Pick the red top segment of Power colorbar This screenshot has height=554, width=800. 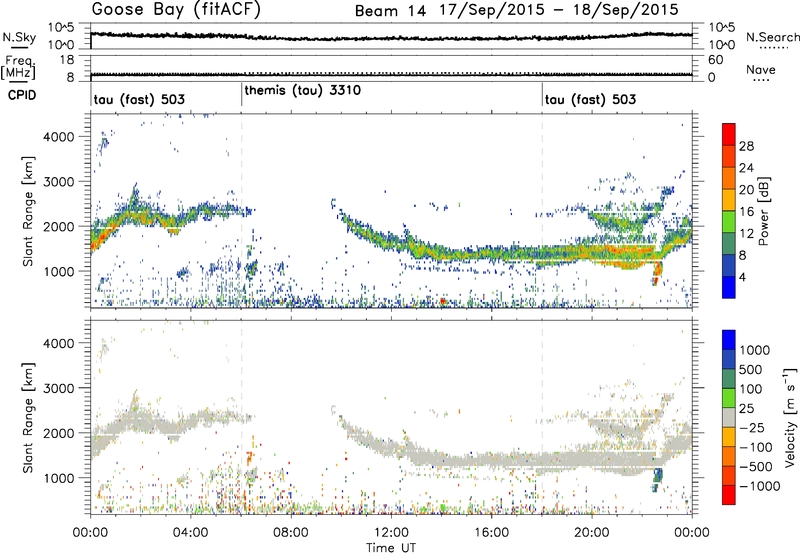click(x=729, y=134)
